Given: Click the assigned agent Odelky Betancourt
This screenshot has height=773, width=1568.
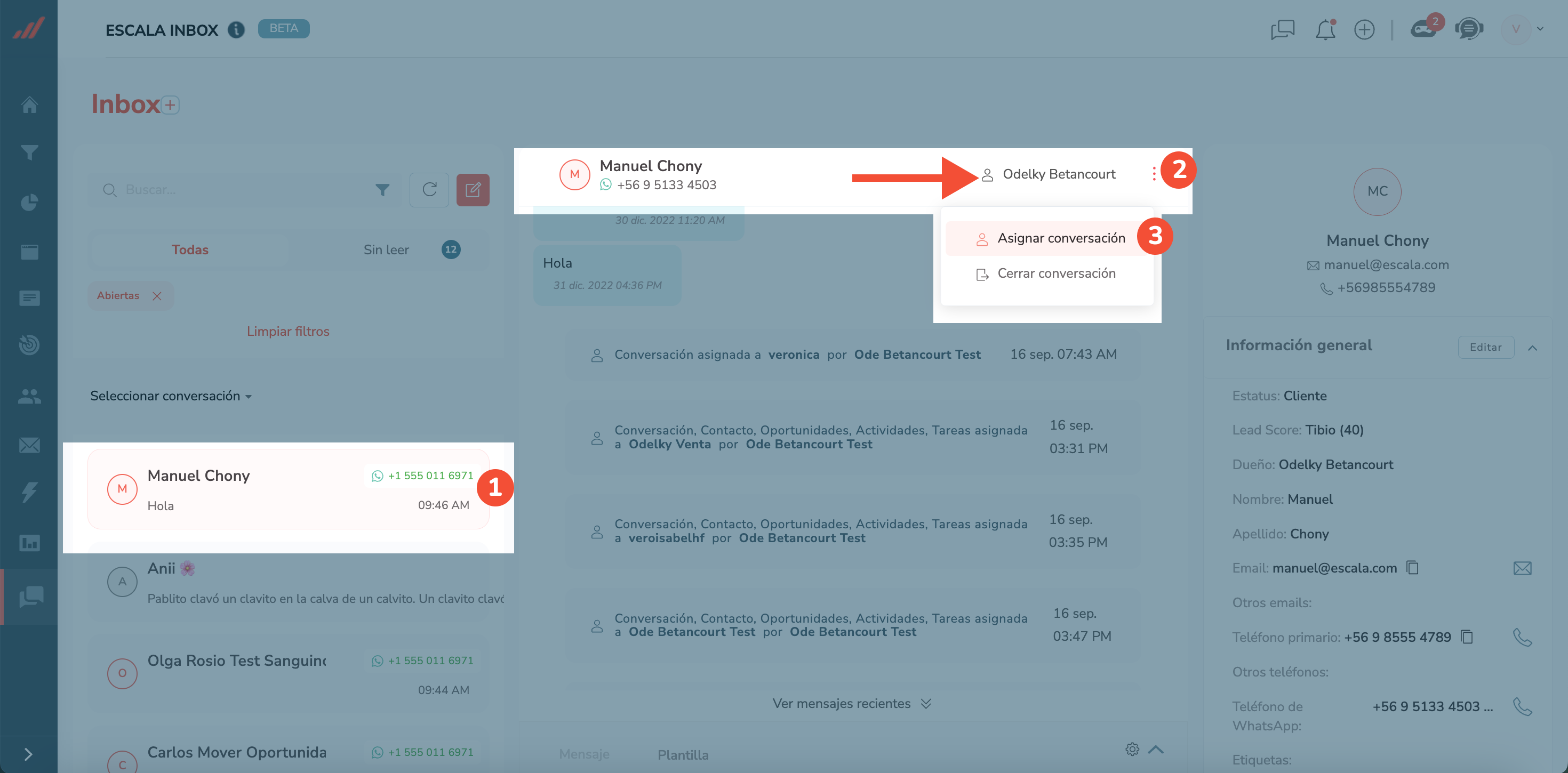Looking at the screenshot, I should point(1050,175).
